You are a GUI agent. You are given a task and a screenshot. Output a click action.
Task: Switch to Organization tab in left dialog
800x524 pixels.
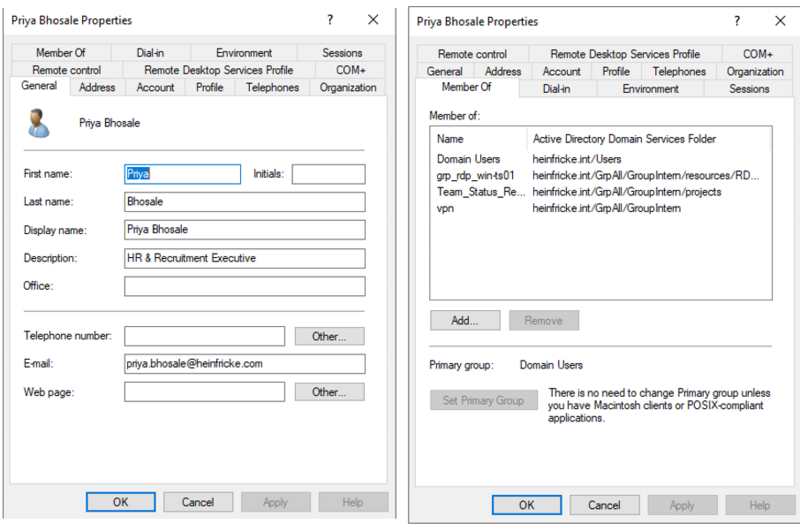347,88
